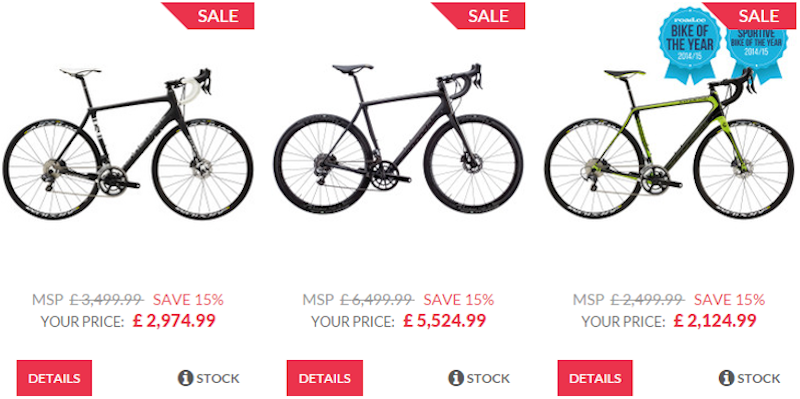Click stock info icon under the £2,124.99 bike
Screen dimensions: 800x399
point(727,378)
